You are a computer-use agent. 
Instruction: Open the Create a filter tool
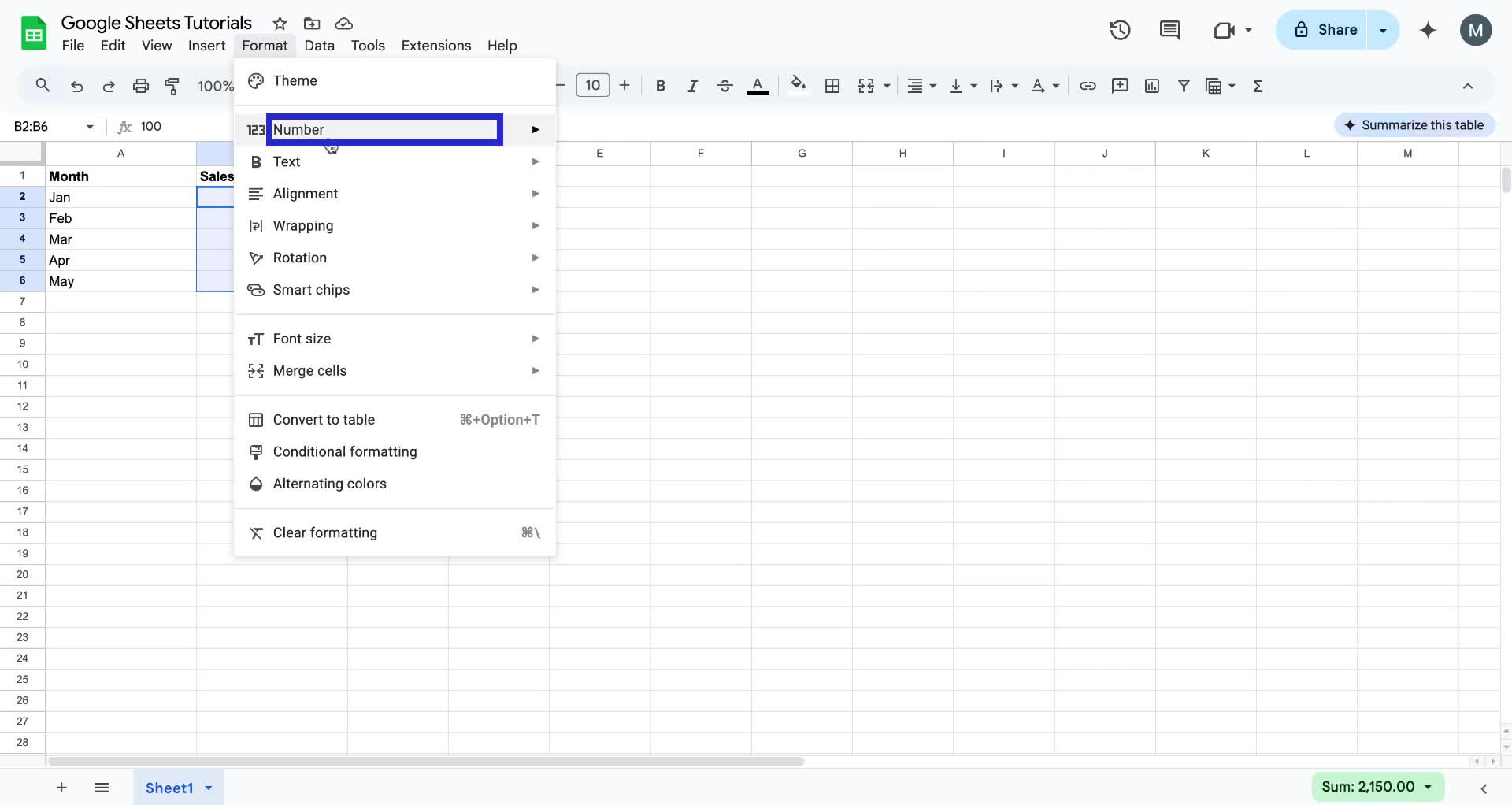(1184, 85)
